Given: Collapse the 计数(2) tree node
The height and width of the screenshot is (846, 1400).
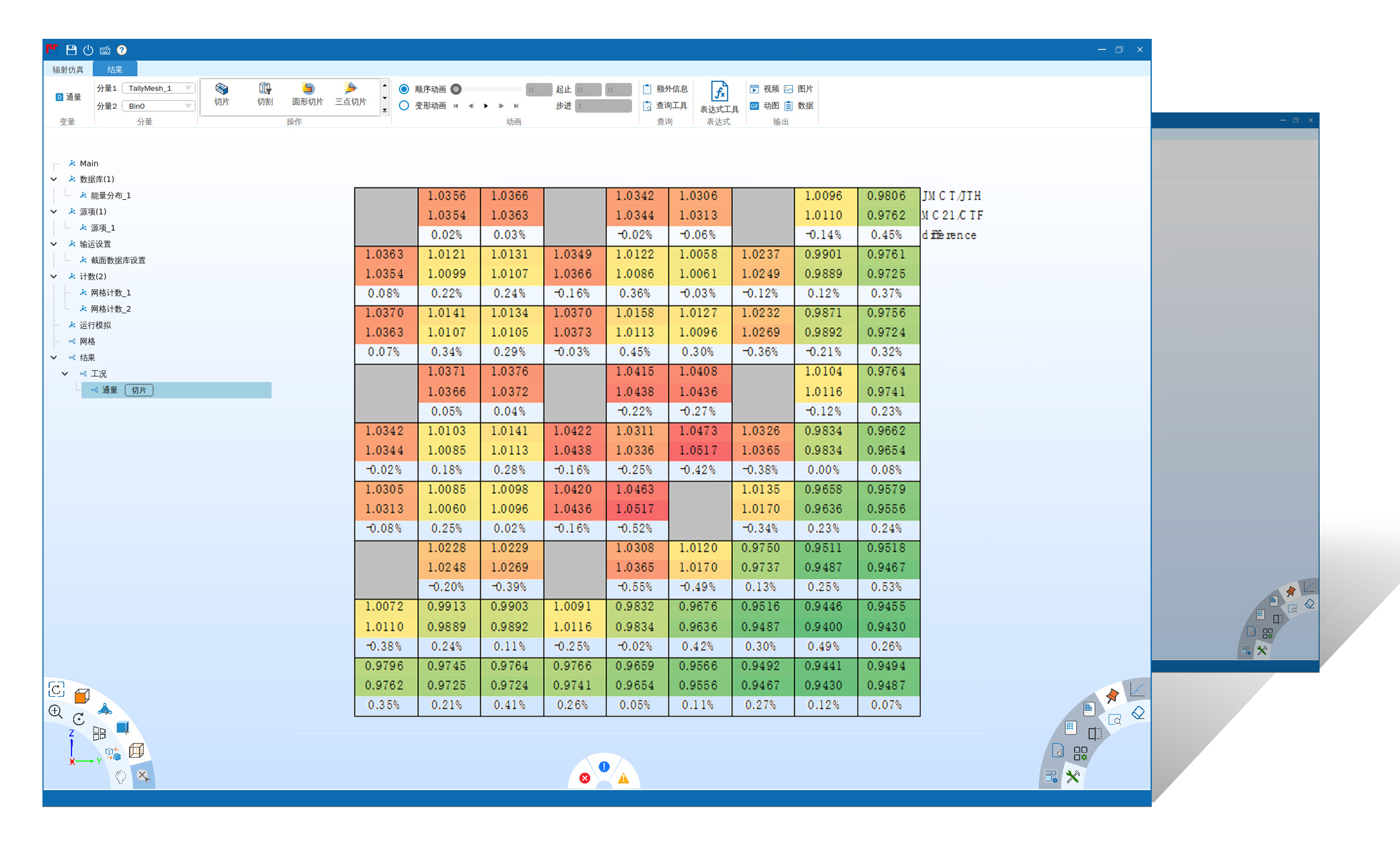Looking at the screenshot, I should click(x=54, y=276).
